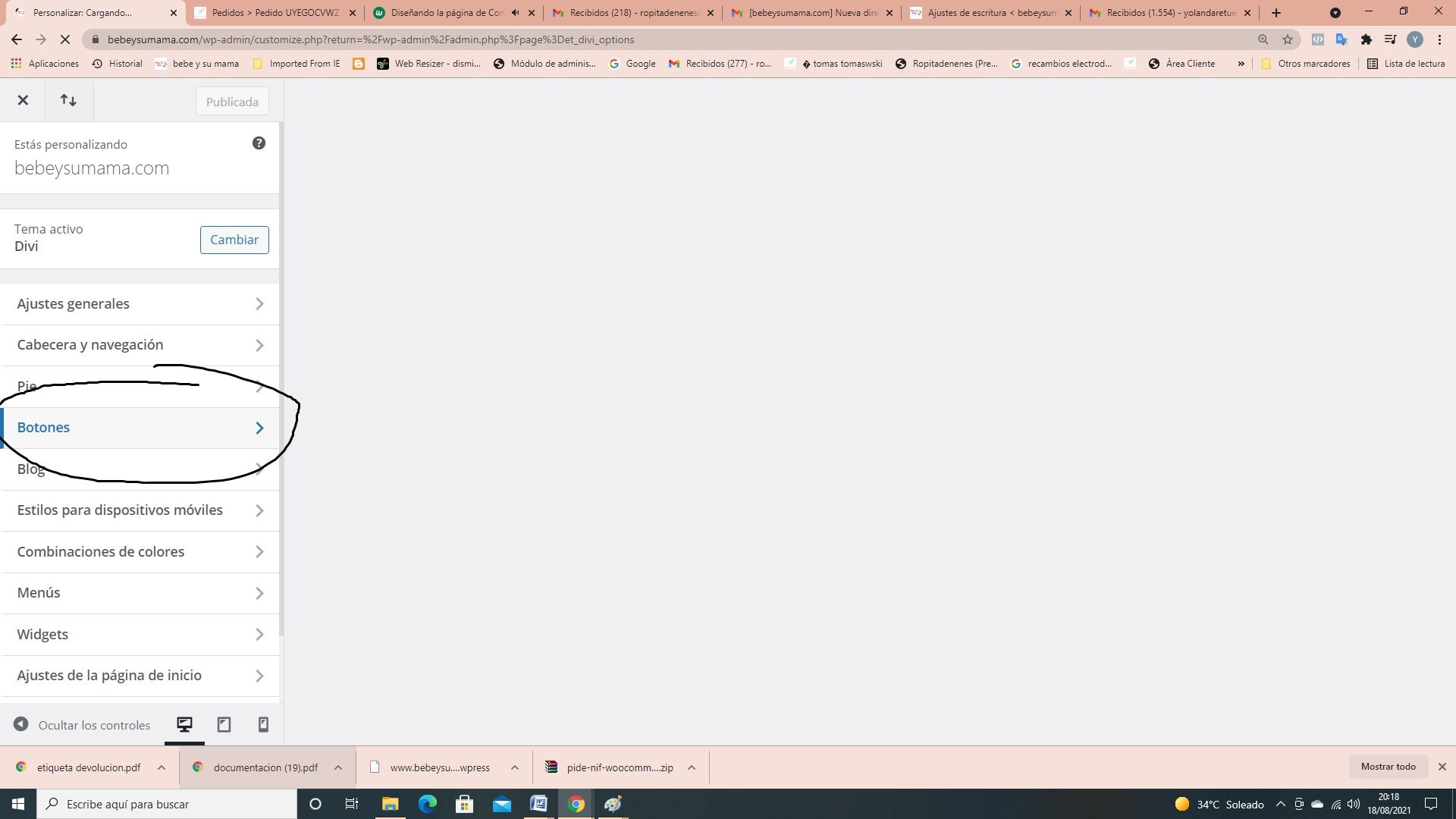The image size is (1456, 819).
Task: Open a new browser tab
Action: (1276, 13)
